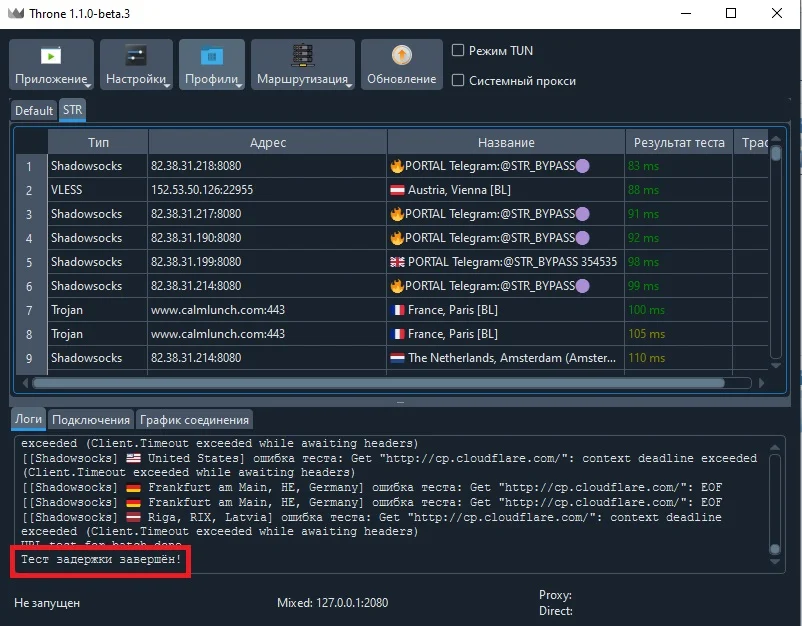Minimize the Throne window

[686, 13]
